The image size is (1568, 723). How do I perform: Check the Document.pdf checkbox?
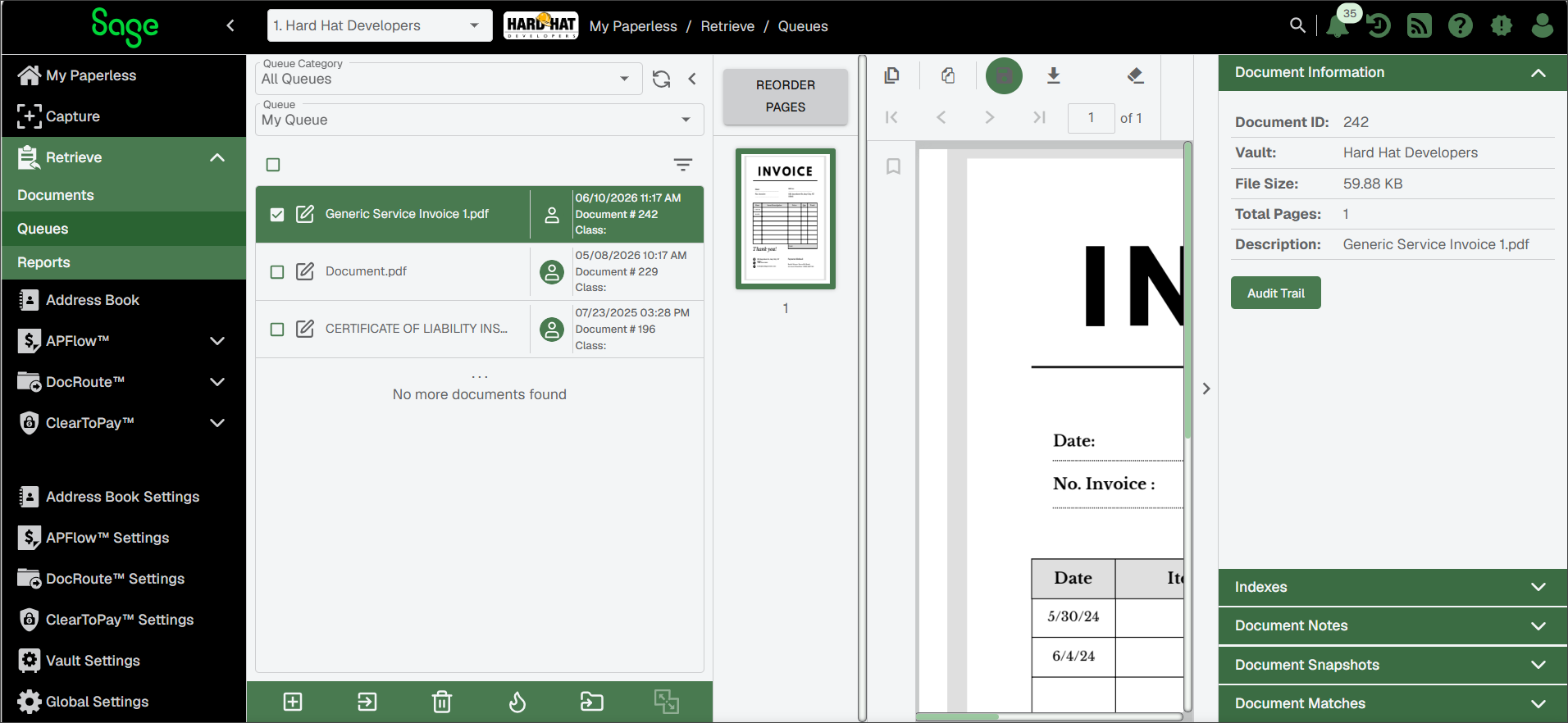click(x=277, y=271)
